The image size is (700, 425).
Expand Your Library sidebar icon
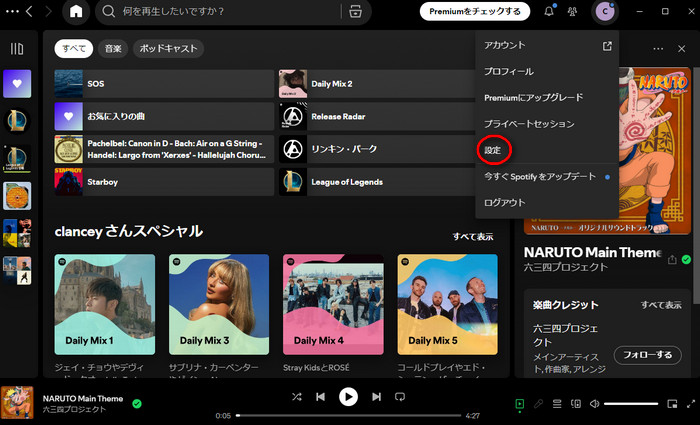pyautogui.click(x=17, y=48)
